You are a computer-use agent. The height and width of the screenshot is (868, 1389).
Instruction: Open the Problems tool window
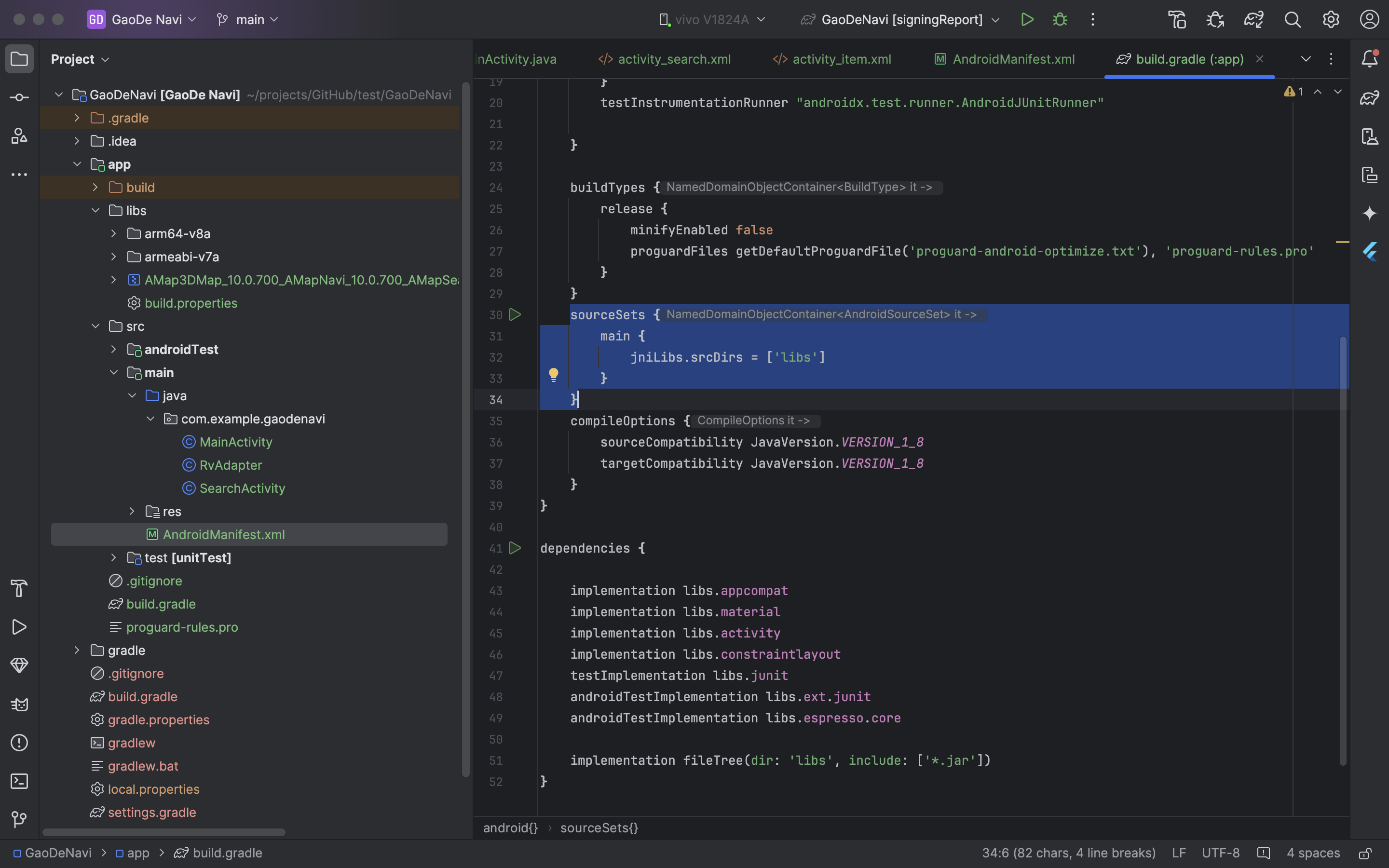tap(19, 743)
